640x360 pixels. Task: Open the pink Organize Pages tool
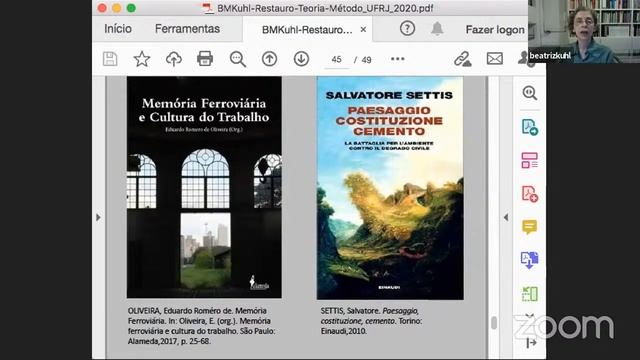[529, 160]
